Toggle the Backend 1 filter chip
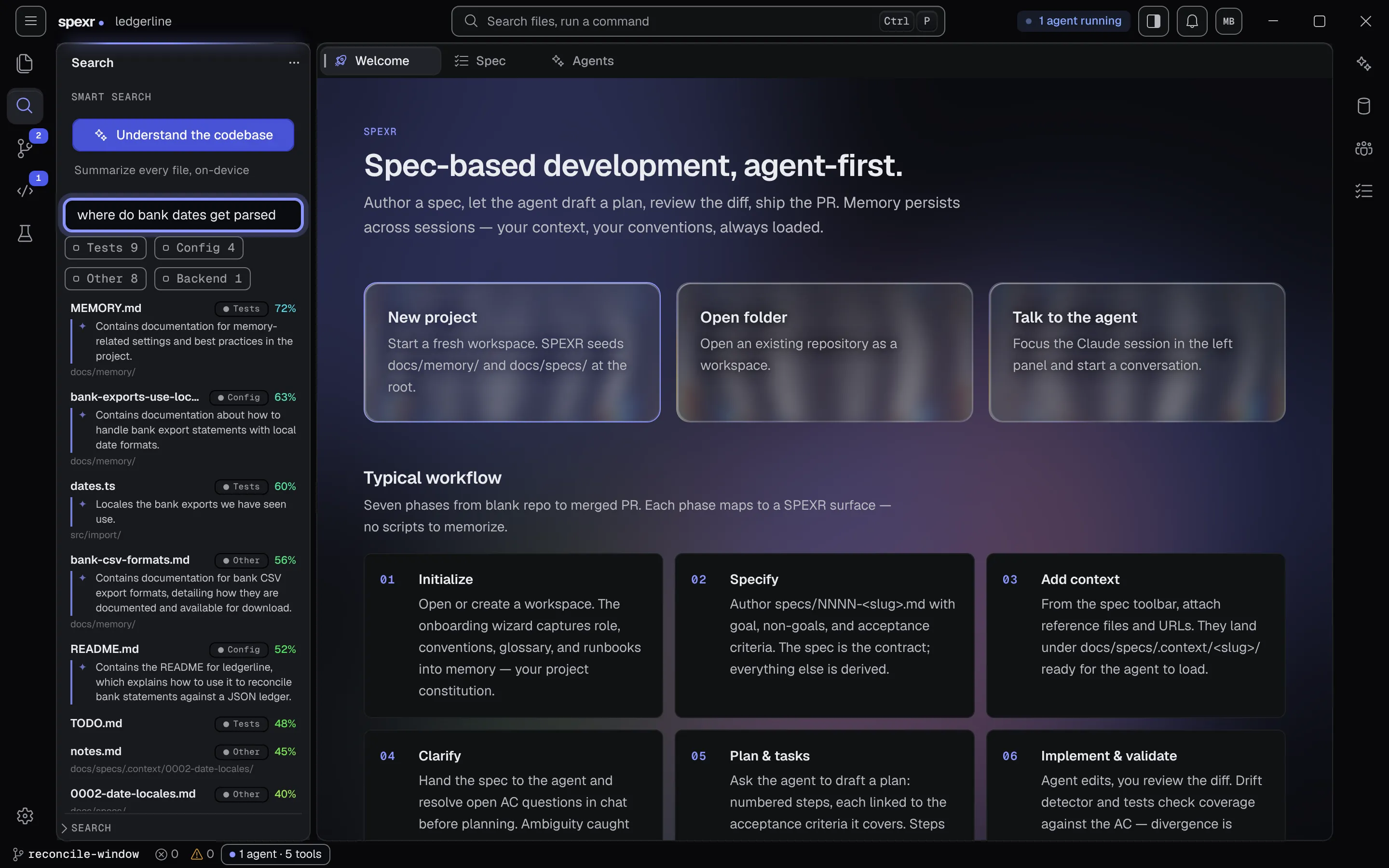 point(203,279)
